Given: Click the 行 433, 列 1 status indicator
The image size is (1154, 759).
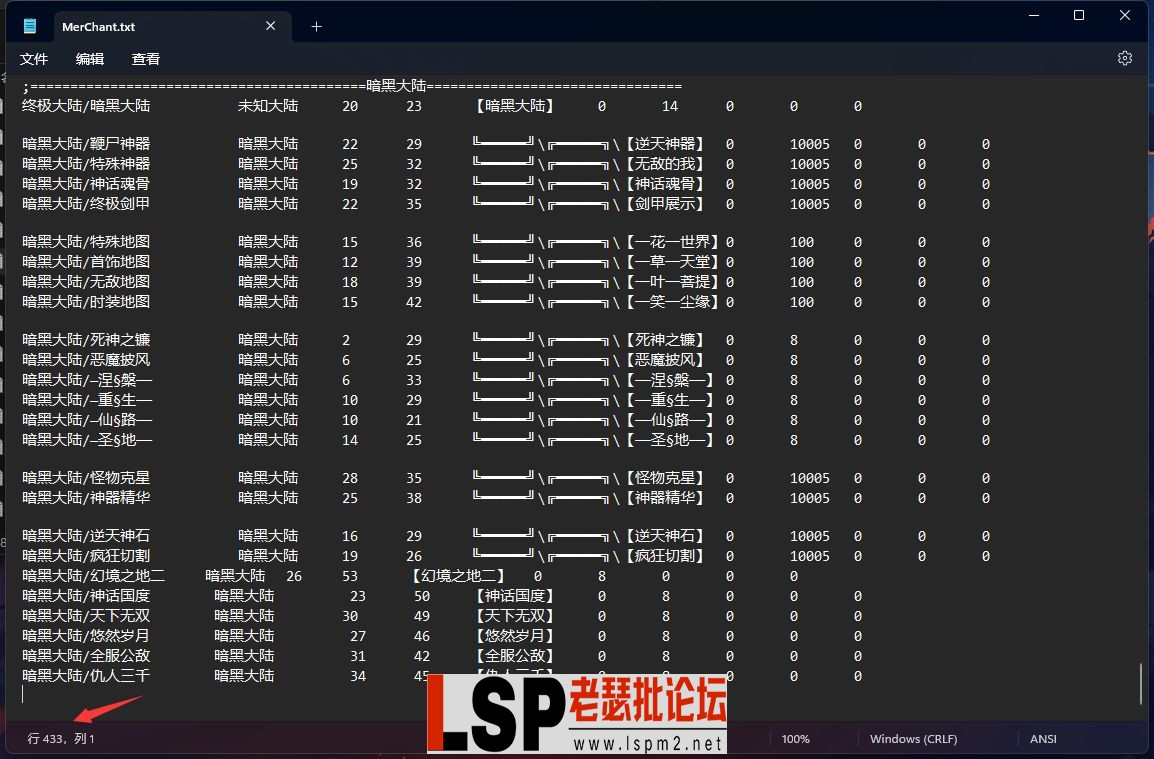Looking at the screenshot, I should click(x=61, y=738).
